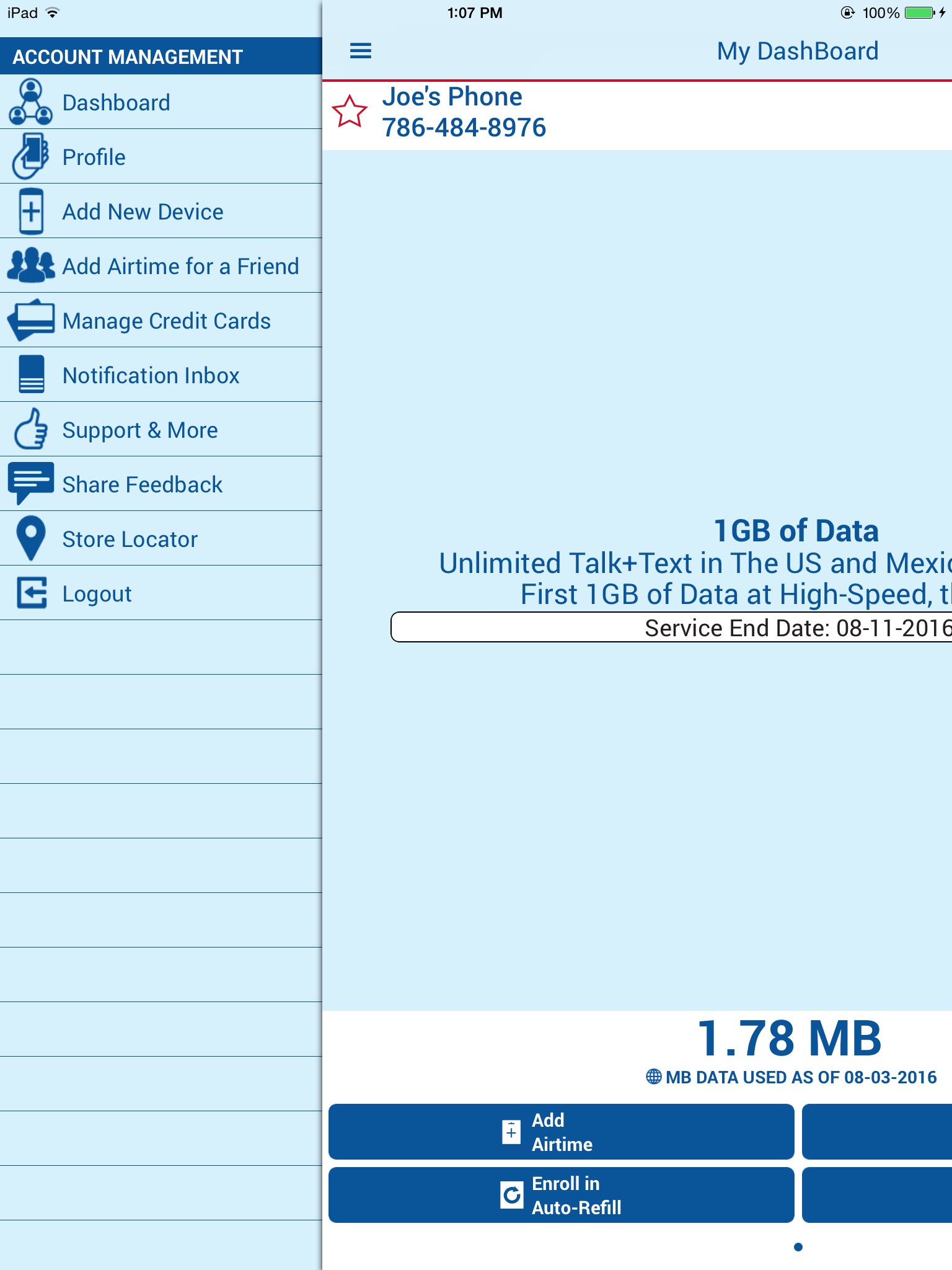
Task: Open Notification Inbox menu item
Action: pyautogui.click(x=161, y=375)
